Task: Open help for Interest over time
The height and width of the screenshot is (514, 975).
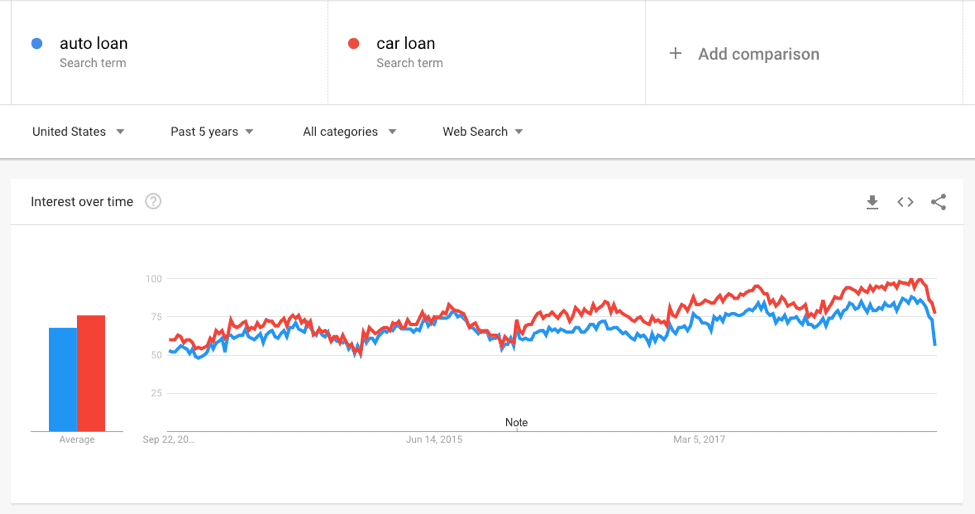Action: (153, 201)
